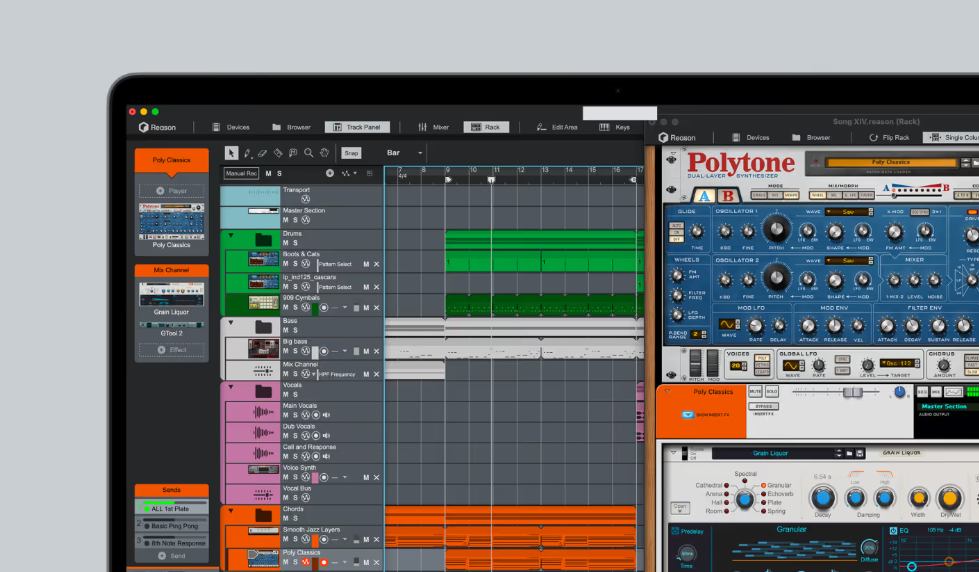
Task: Select the Magnifying glass zoom tool
Action: click(x=308, y=153)
